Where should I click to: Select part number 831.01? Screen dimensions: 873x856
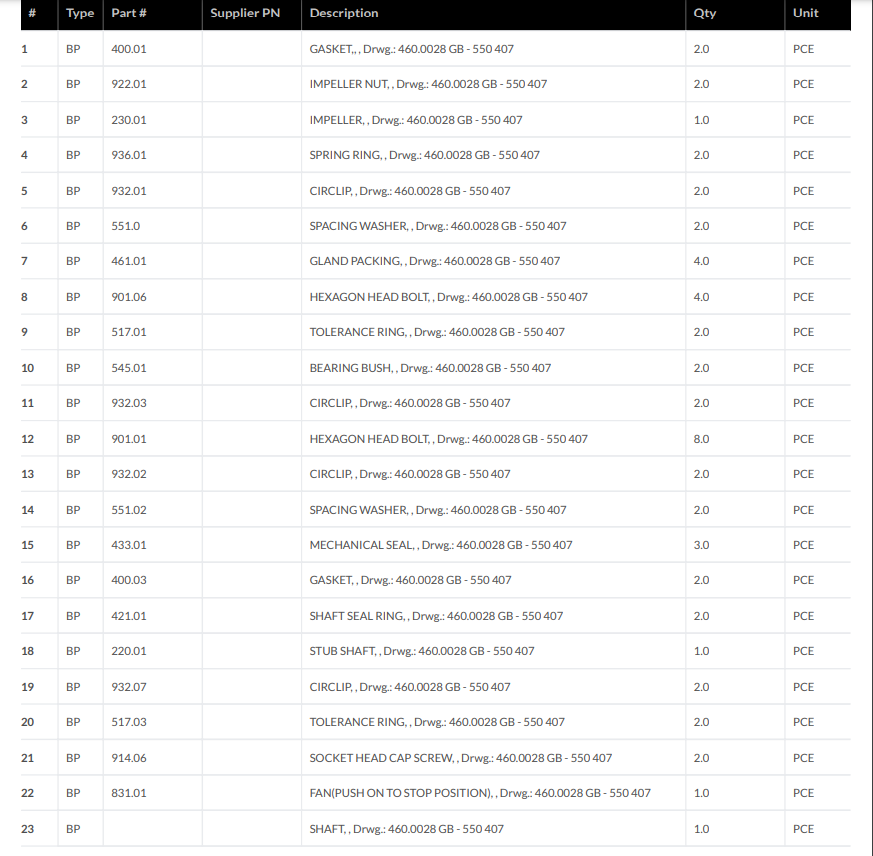click(x=129, y=793)
